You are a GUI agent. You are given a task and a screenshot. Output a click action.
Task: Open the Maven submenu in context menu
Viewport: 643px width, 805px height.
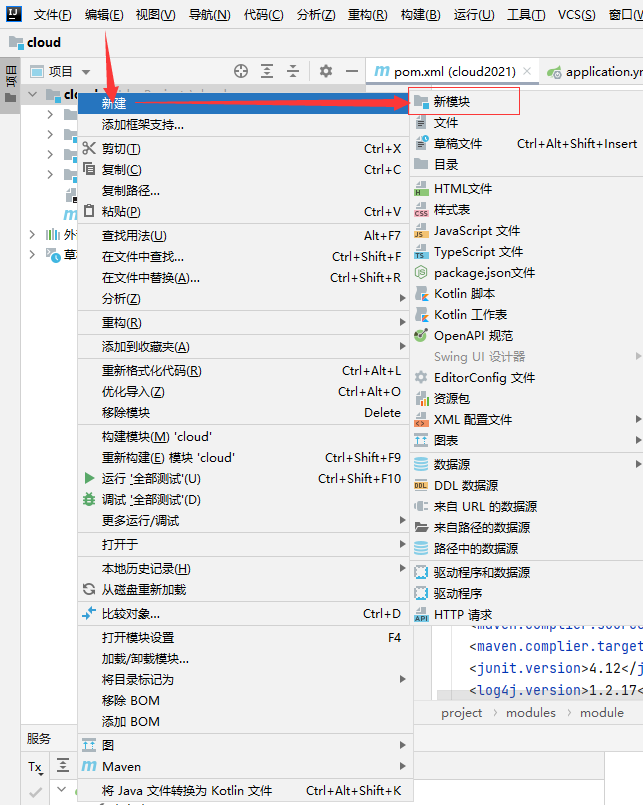pyautogui.click(x=121, y=766)
